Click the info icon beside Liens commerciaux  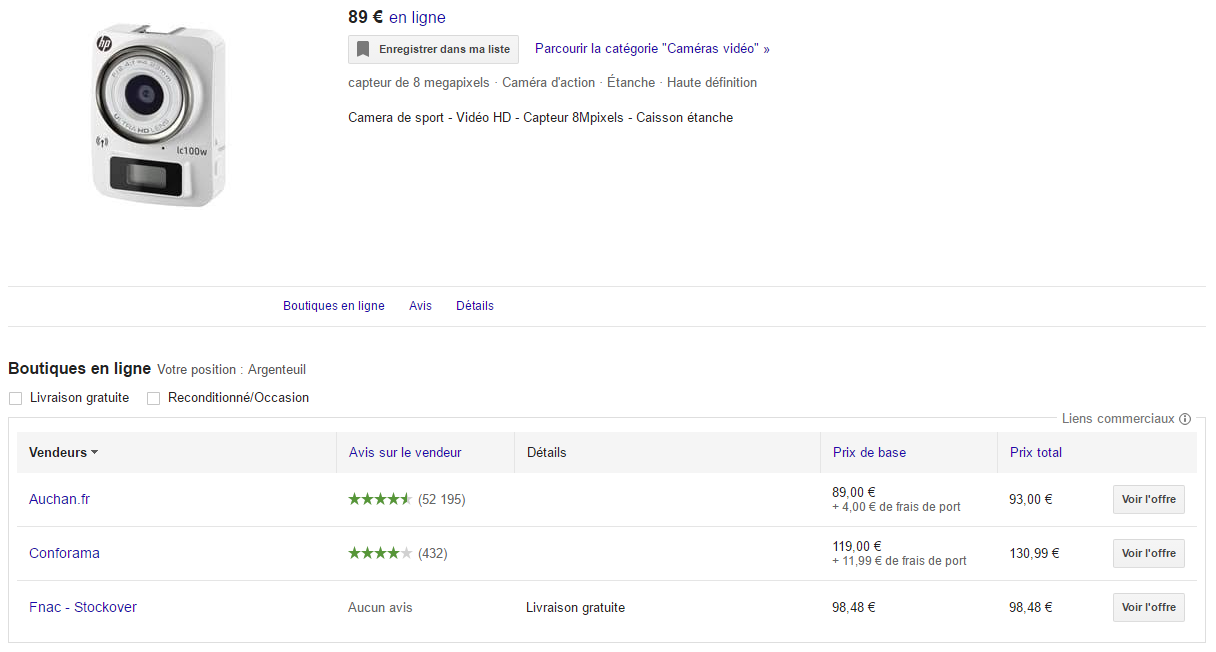point(1185,419)
